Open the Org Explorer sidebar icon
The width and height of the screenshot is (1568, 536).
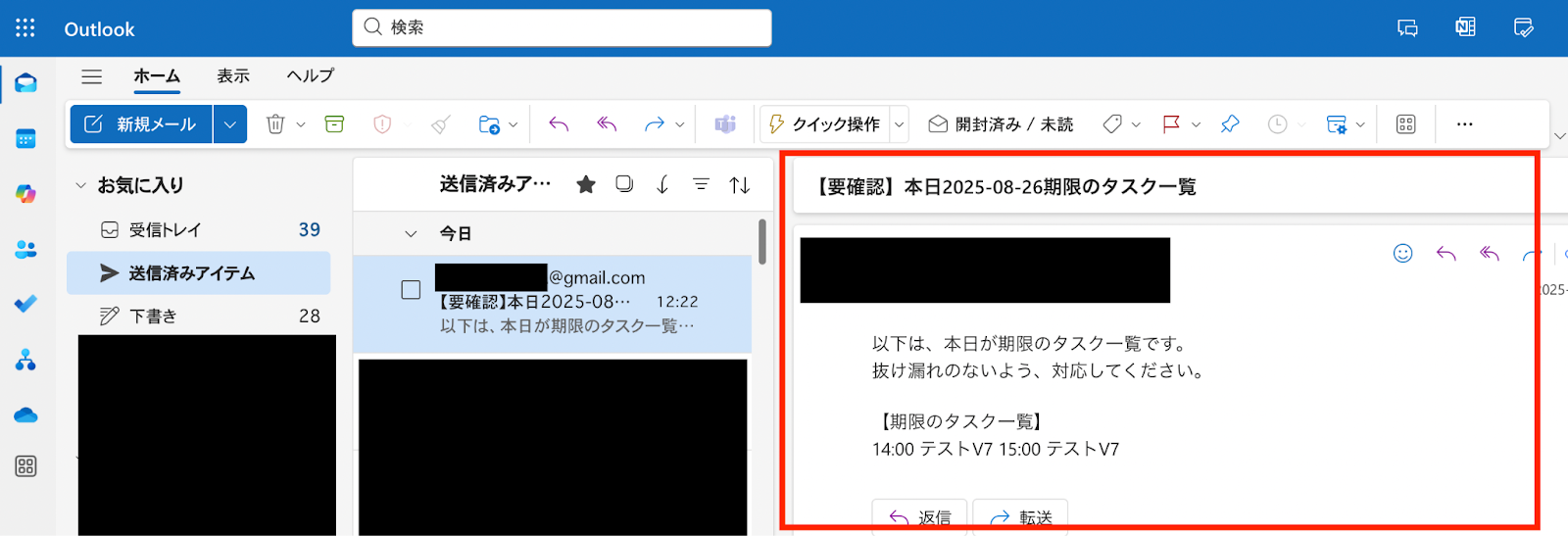tap(25, 360)
